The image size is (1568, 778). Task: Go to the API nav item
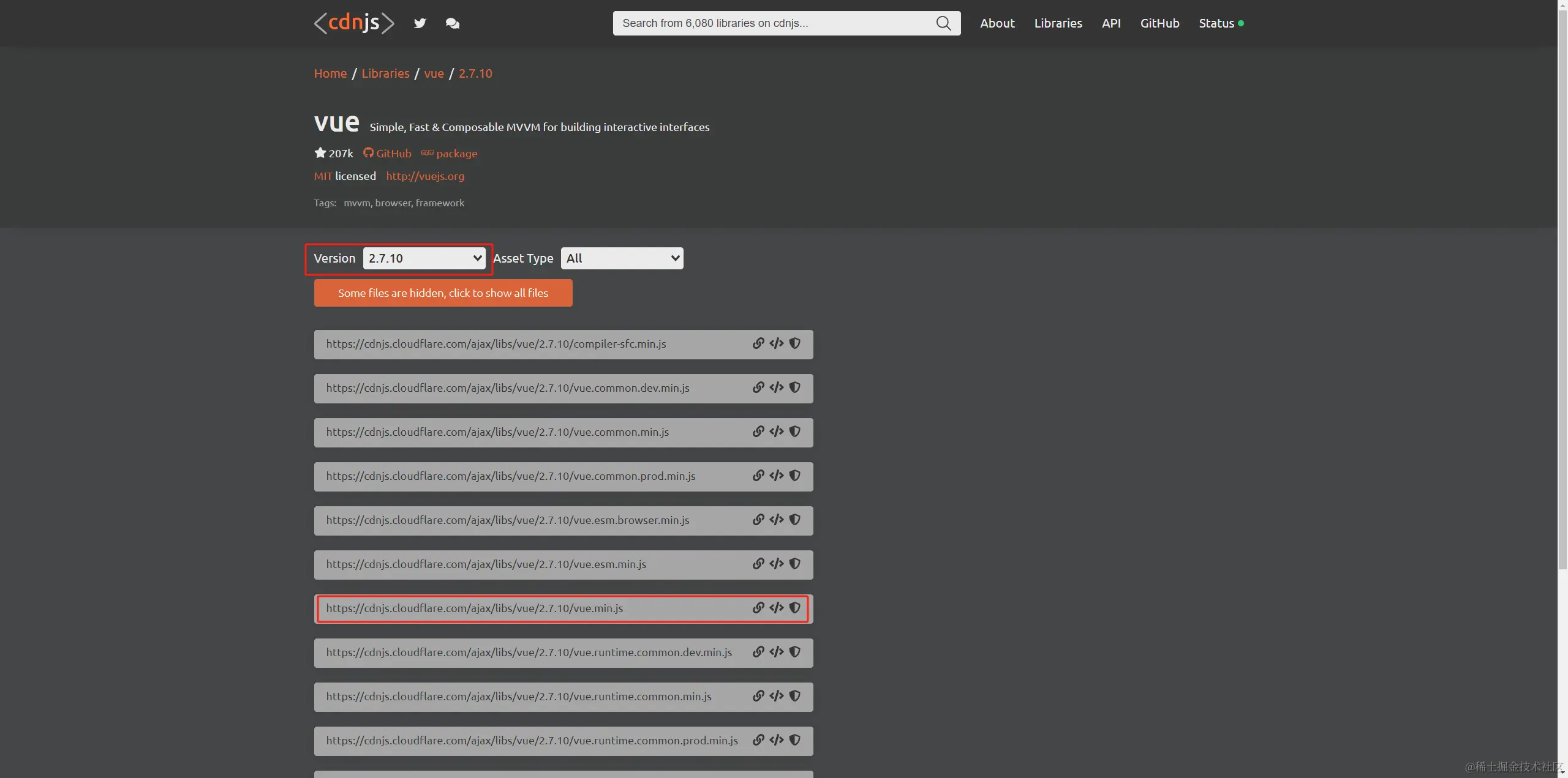[x=1111, y=23]
